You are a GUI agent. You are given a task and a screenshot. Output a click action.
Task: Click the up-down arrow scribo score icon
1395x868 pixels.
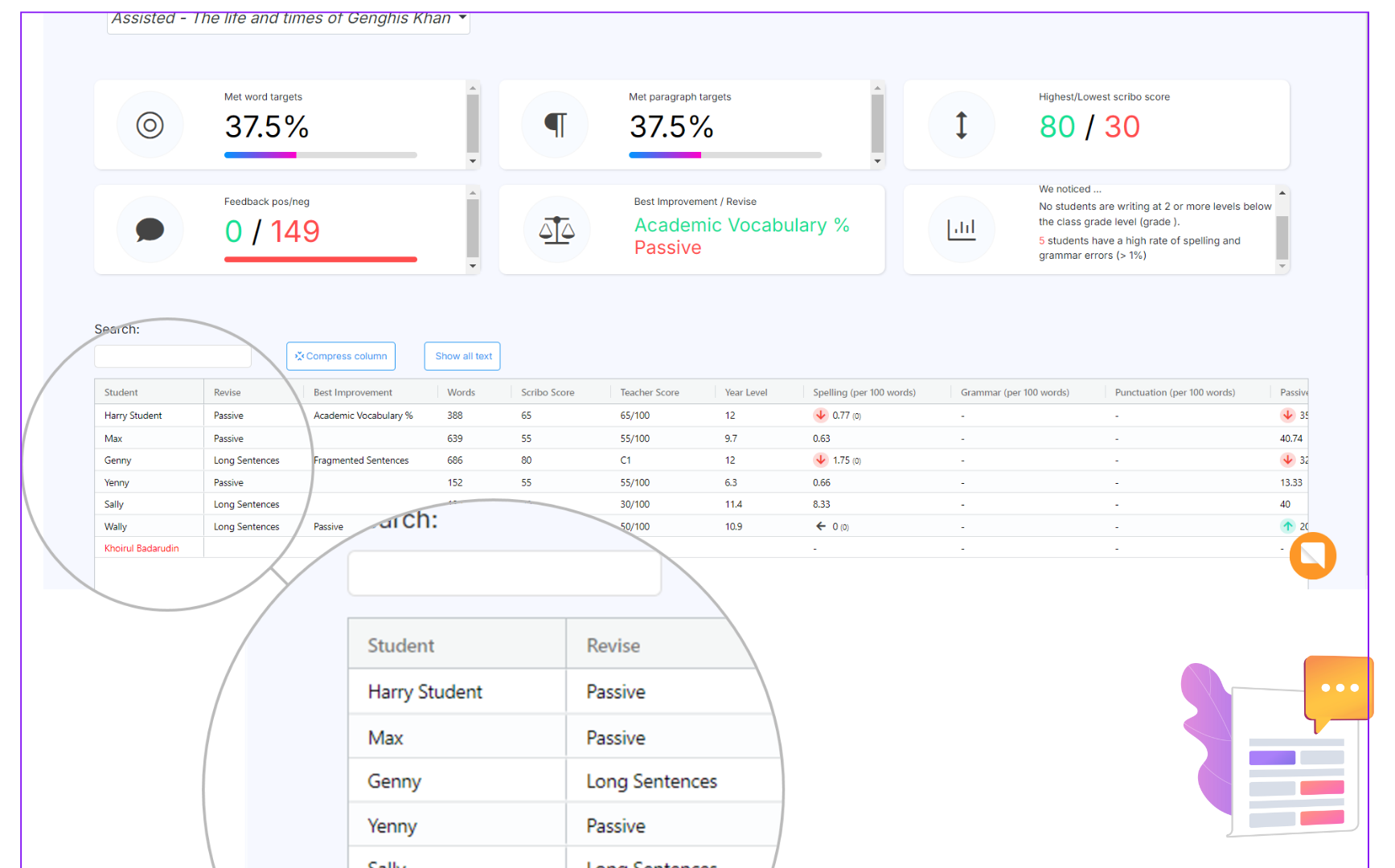pyautogui.click(x=961, y=125)
